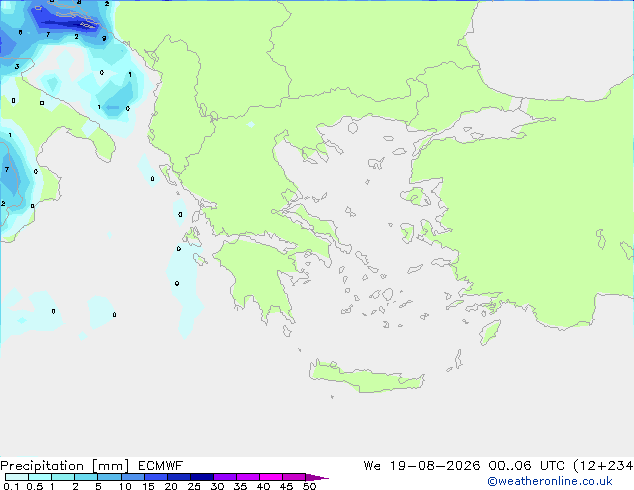Click the legend label 25
The image size is (634, 490).
(x=194, y=486)
